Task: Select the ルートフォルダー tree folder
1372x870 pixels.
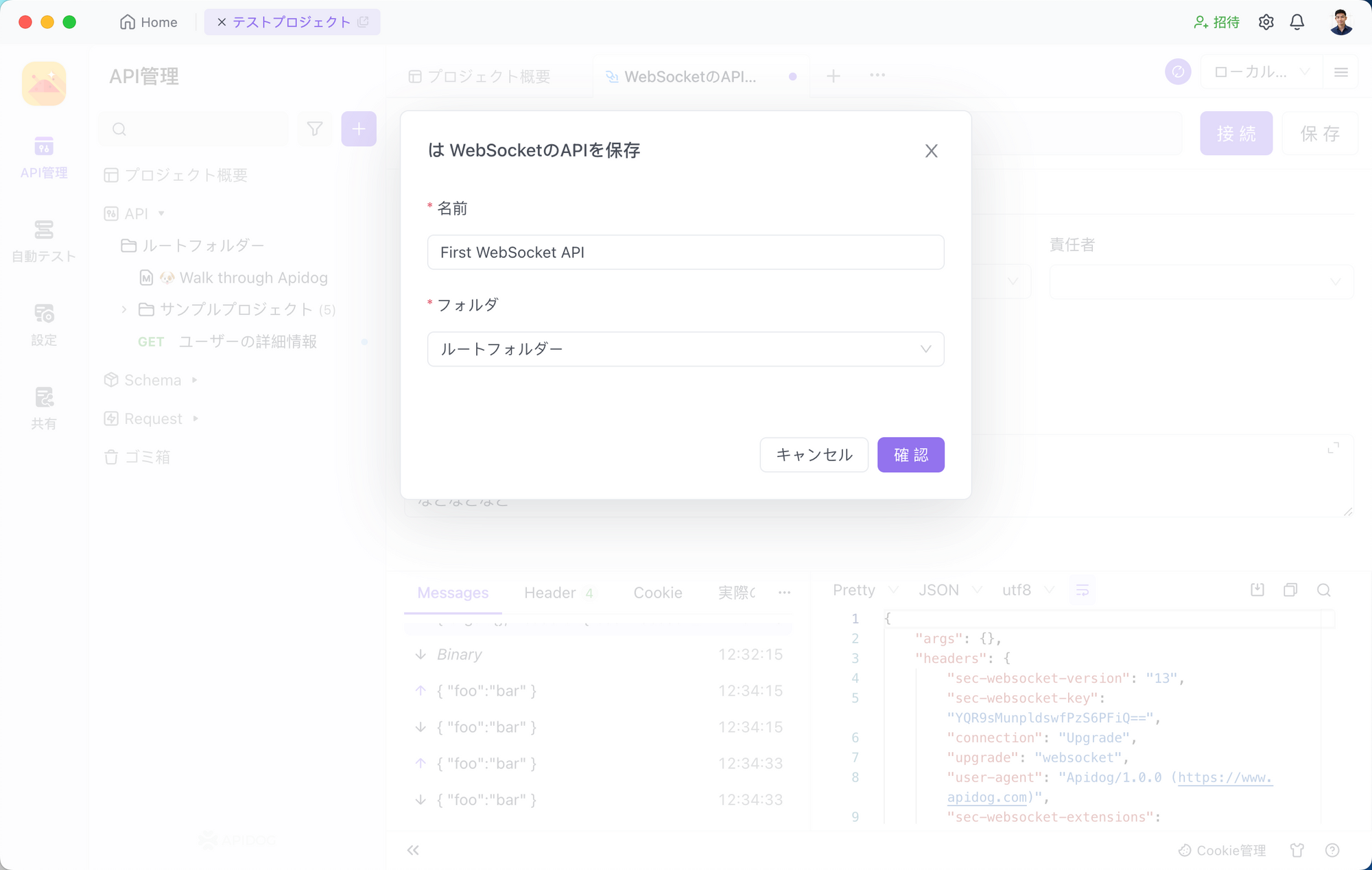Action: coord(192,246)
